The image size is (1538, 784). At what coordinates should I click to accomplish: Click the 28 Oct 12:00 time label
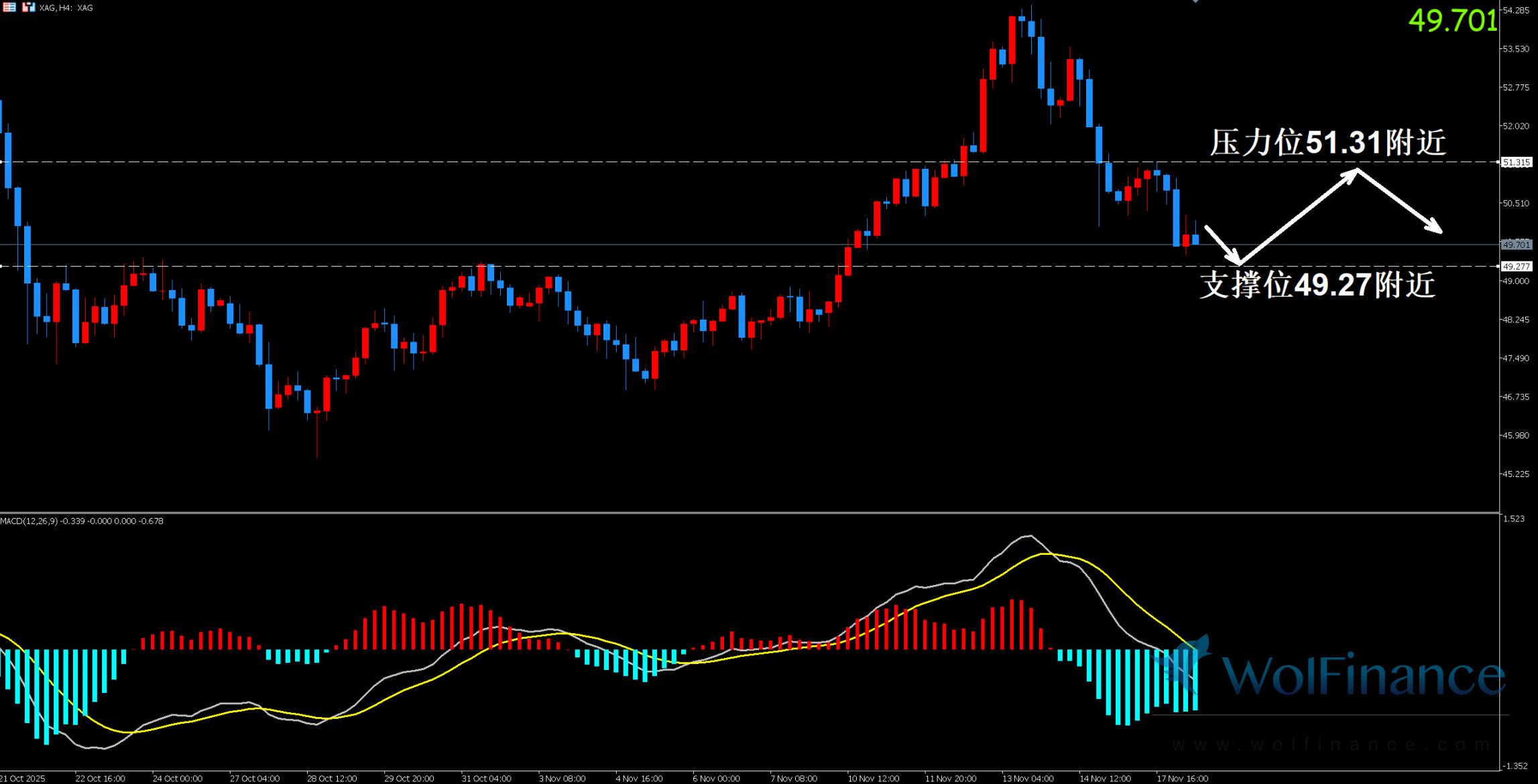click(x=332, y=778)
